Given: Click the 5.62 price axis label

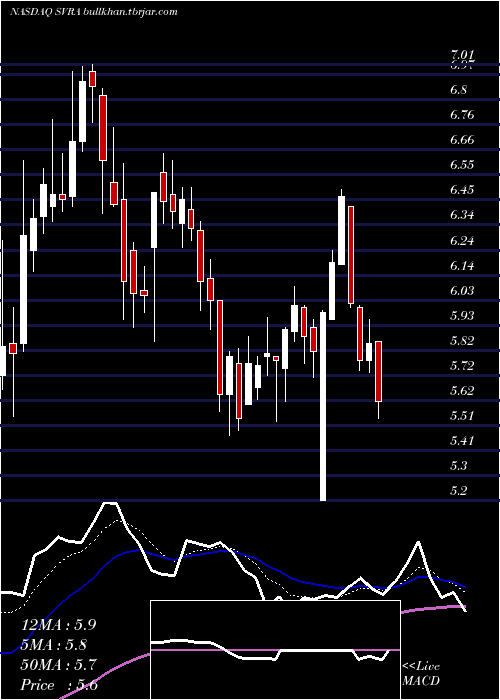Looking at the screenshot, I should point(462,391).
